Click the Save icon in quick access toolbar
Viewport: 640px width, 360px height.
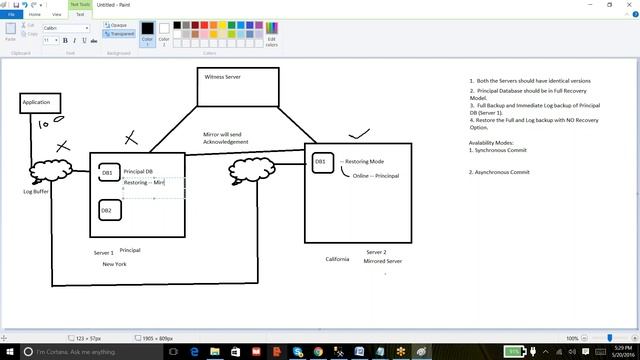tap(16, 5)
